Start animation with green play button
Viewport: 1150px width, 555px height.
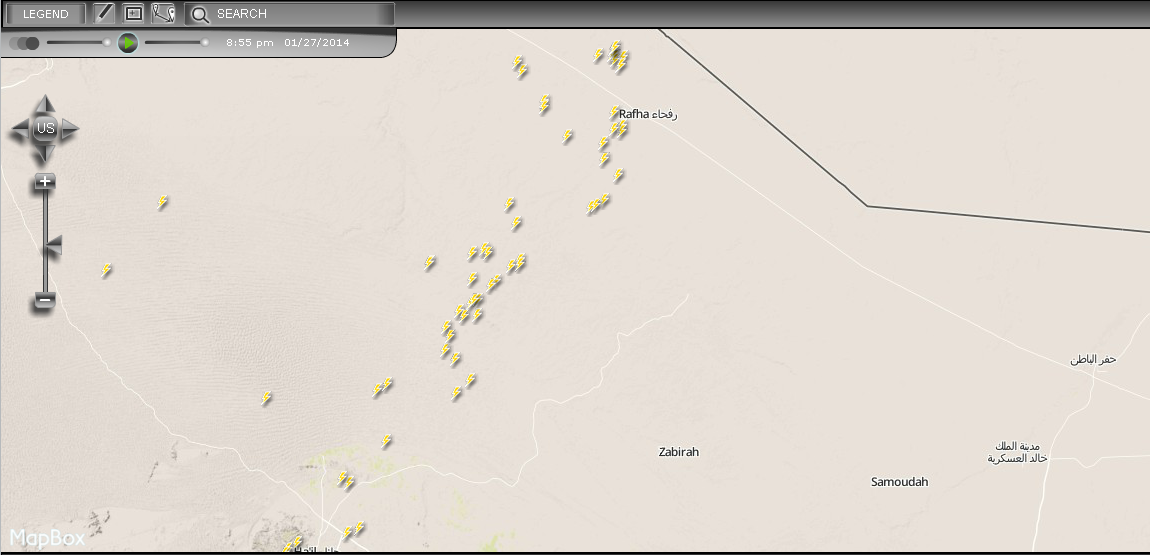128,43
